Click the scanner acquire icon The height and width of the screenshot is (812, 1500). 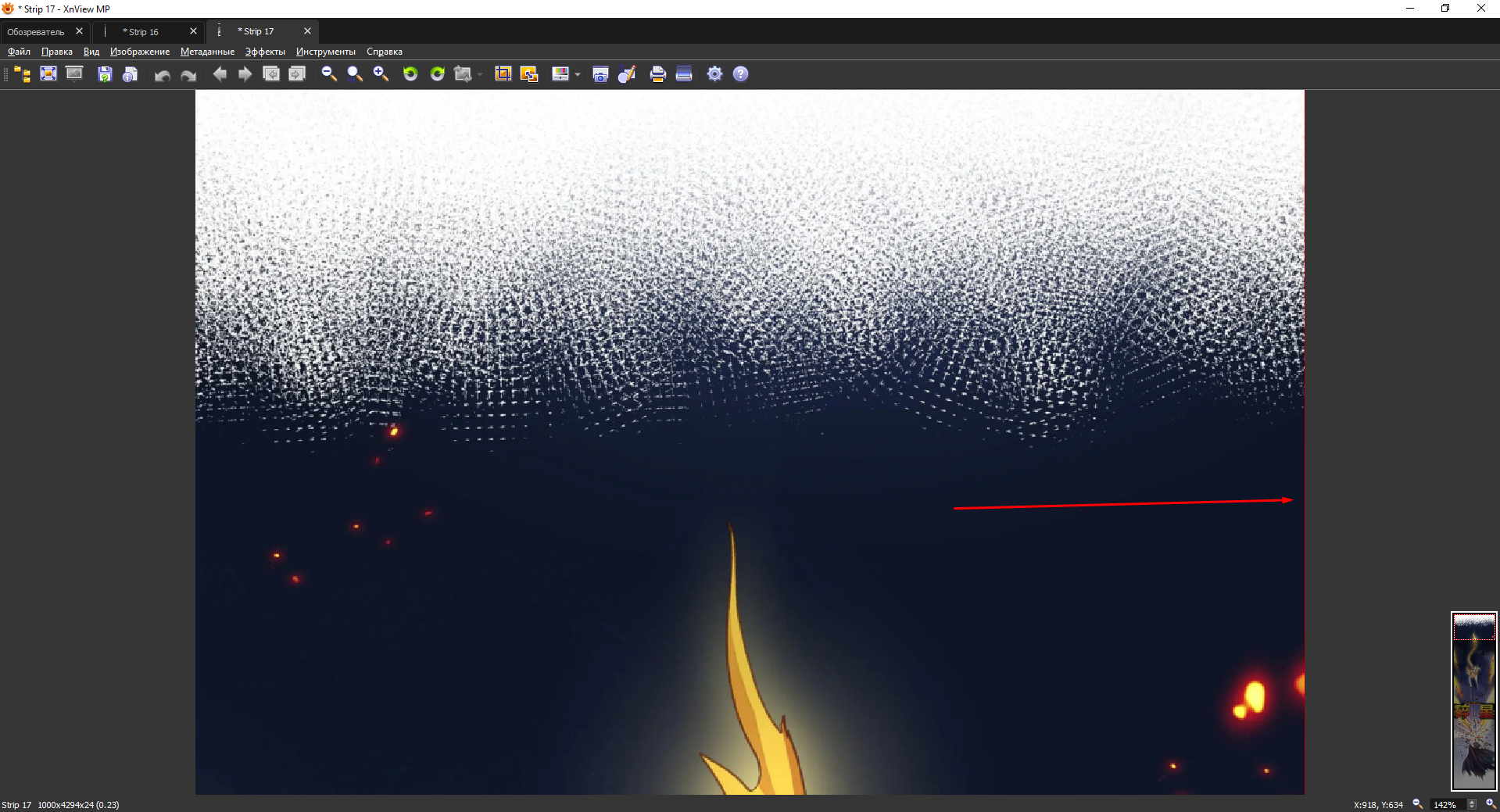tap(684, 74)
